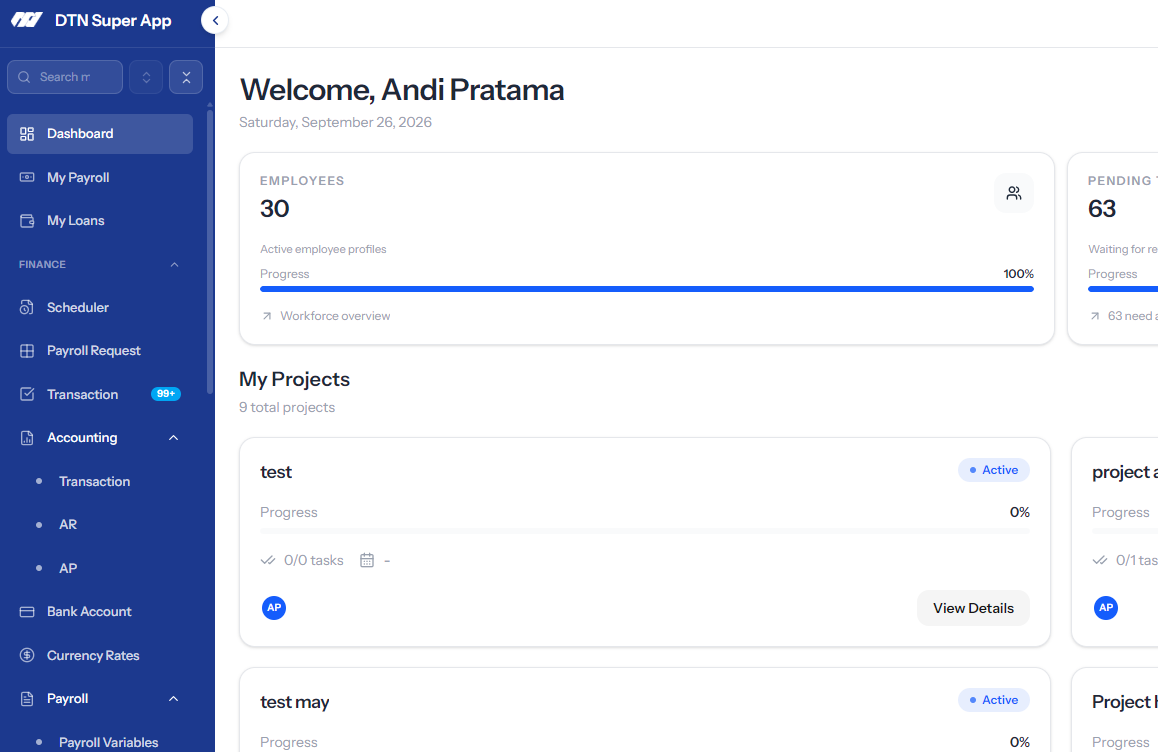This screenshot has height=752, width=1158.
Task: Click the test may project title
Action: click(295, 702)
